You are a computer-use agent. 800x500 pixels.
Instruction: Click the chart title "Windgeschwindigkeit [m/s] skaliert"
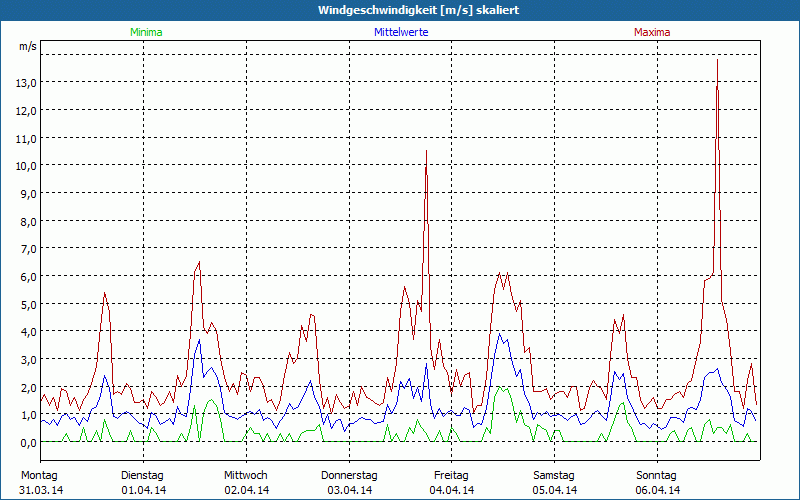418,10
